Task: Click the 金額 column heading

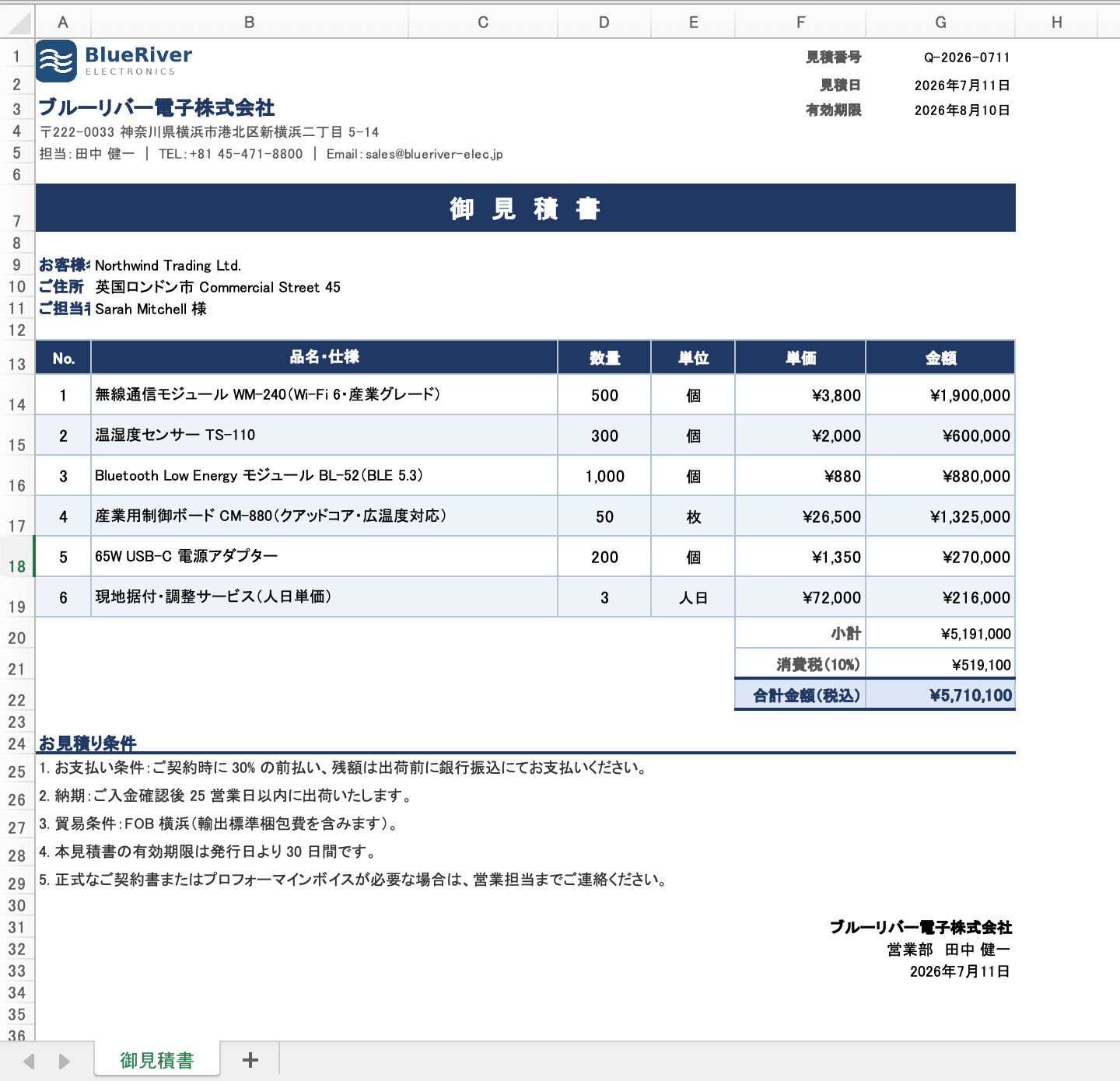Action: 940,358
